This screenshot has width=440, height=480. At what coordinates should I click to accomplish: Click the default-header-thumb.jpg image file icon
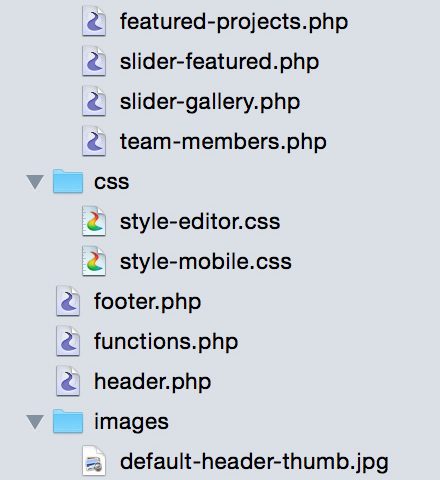click(x=94, y=461)
